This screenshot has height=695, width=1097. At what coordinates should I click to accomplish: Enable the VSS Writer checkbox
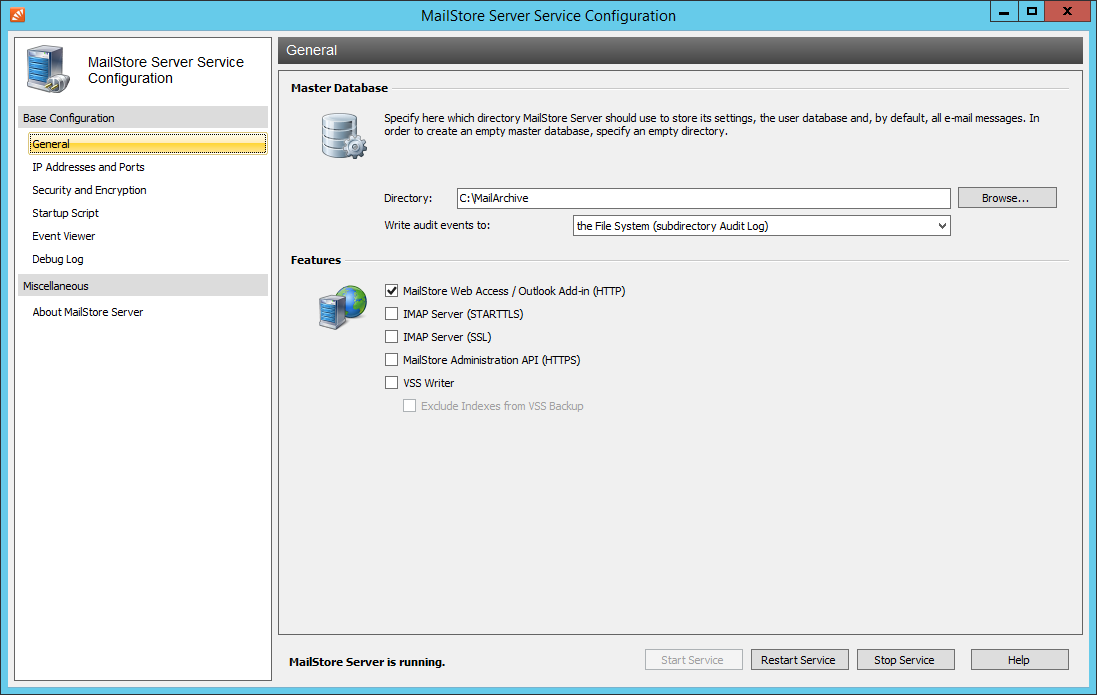(x=391, y=383)
